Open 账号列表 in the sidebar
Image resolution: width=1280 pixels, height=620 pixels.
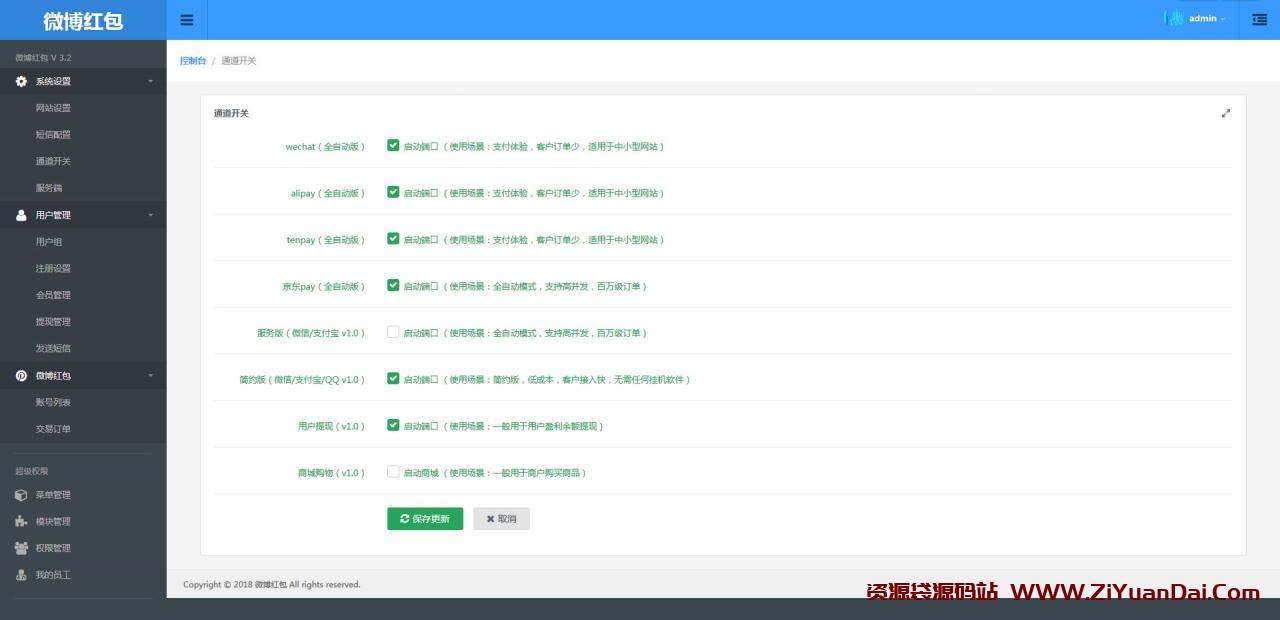click(x=53, y=402)
